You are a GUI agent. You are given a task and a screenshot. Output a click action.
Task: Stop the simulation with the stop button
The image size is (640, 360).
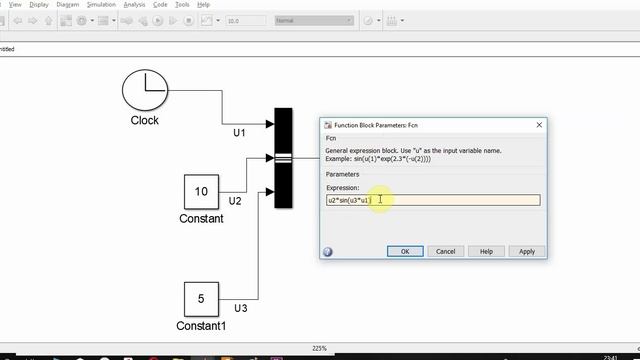188,20
